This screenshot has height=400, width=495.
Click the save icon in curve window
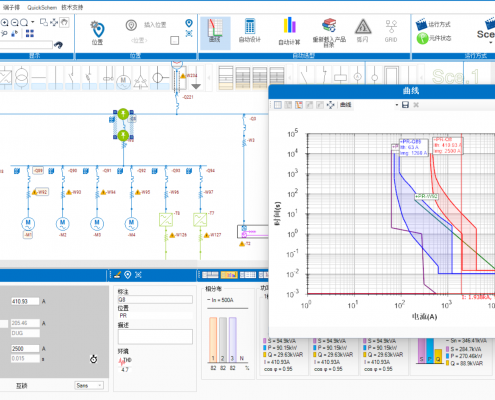(x=405, y=105)
